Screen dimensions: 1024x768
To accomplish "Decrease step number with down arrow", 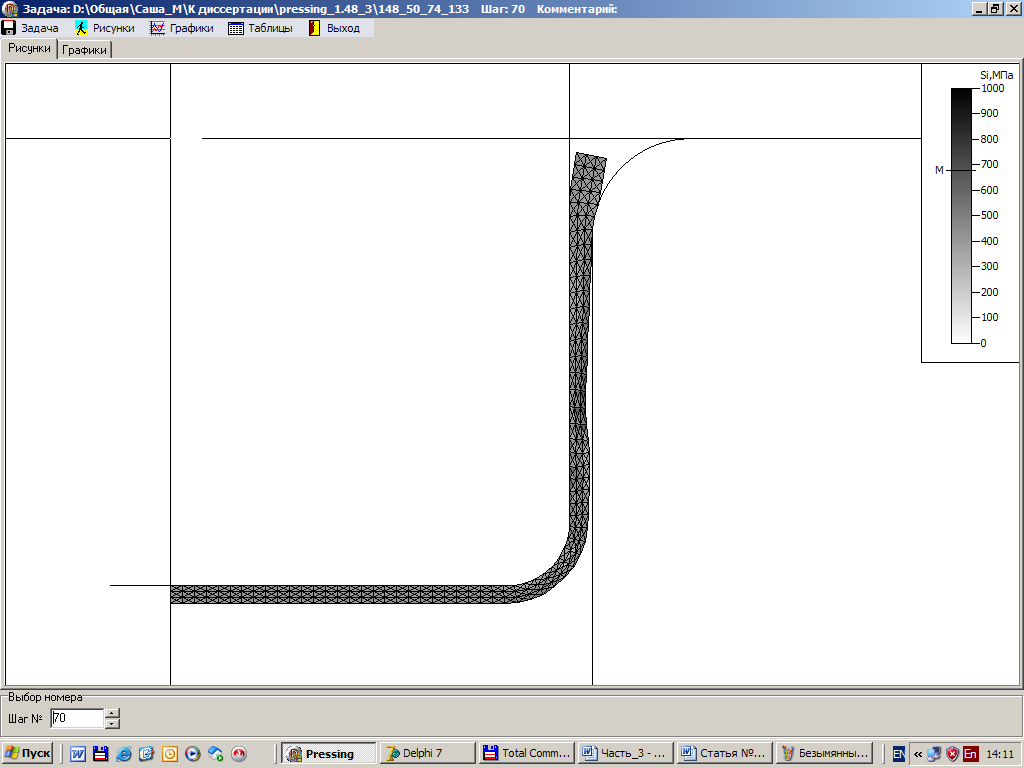I will tap(112, 723).
